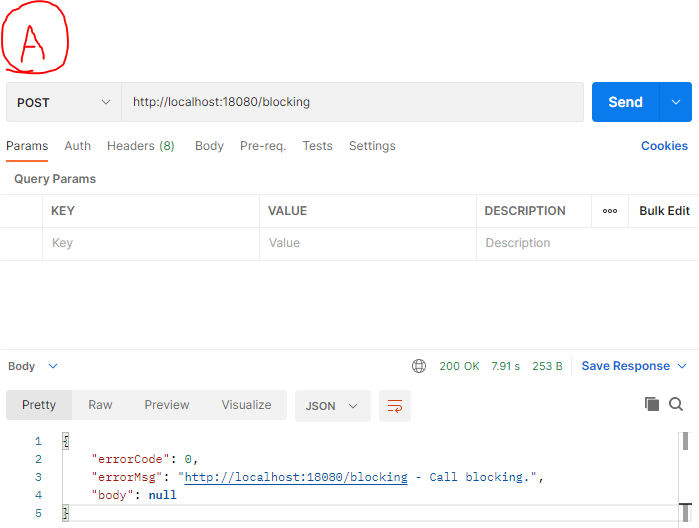Click the 7.91 s response time

(505, 366)
